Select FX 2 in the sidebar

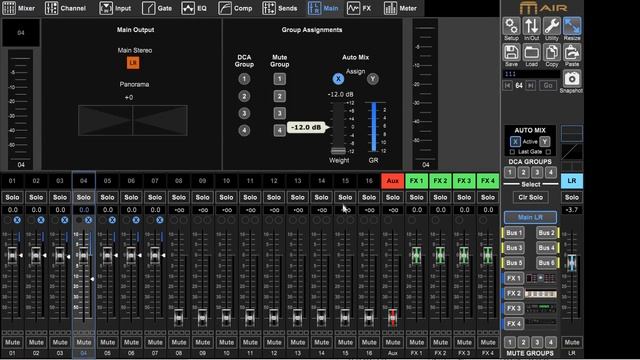coord(513,293)
